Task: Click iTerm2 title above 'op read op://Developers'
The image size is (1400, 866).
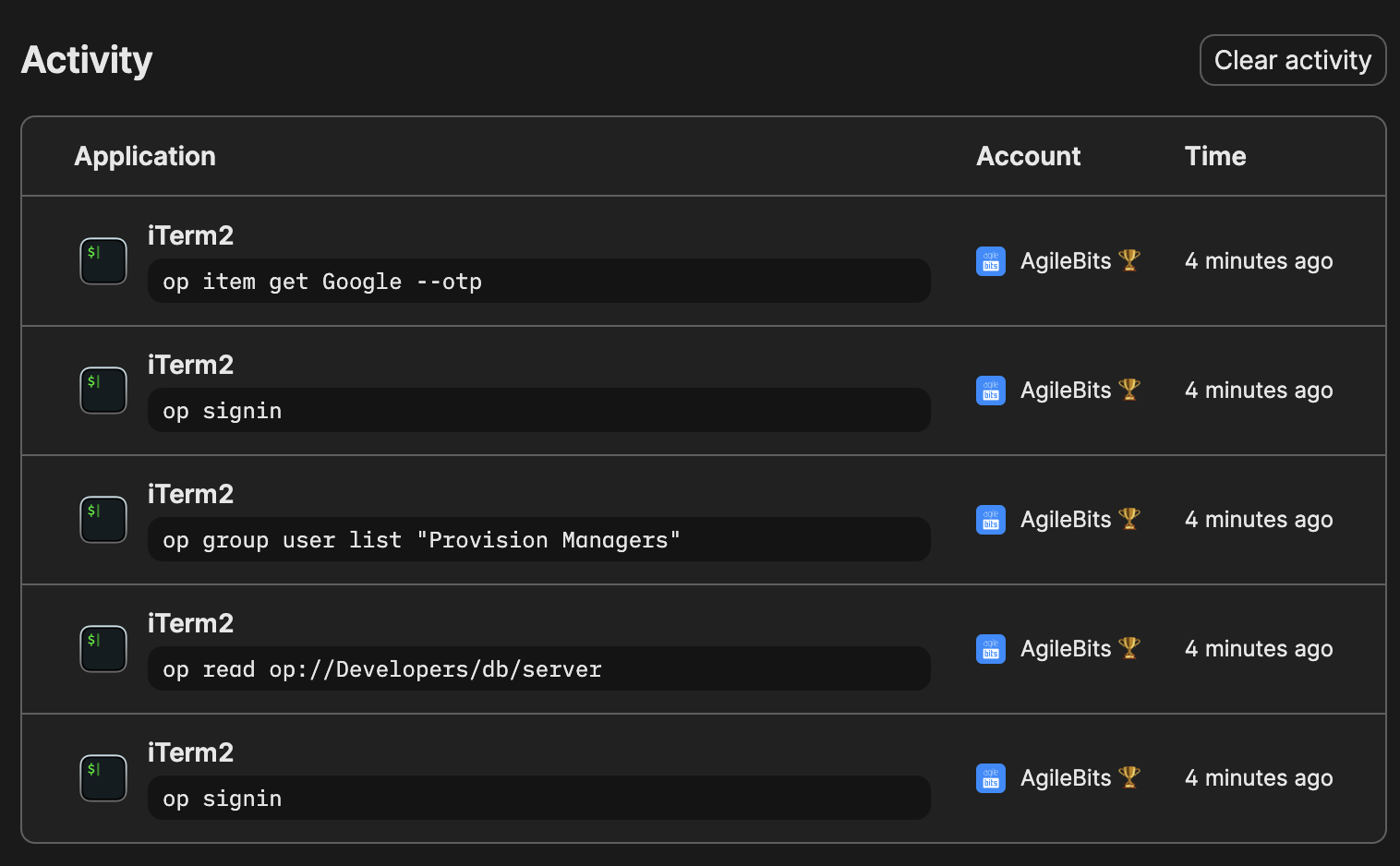Action: (191, 623)
